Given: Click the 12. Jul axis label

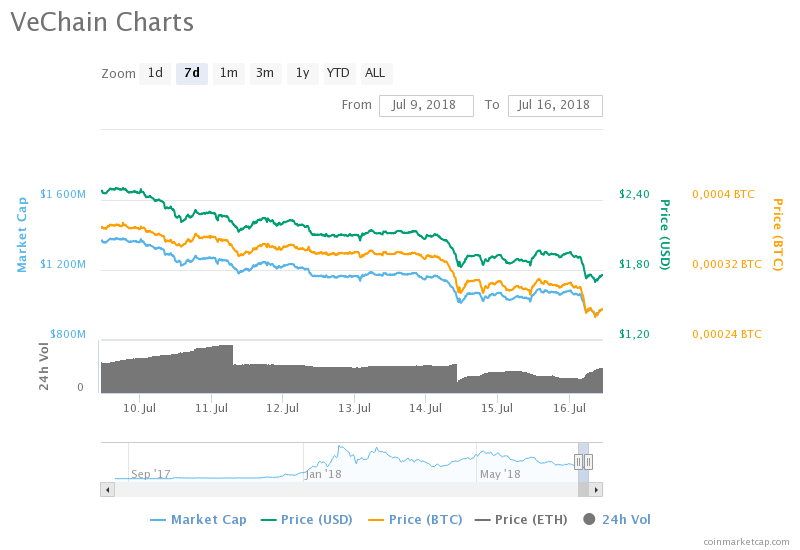Looking at the screenshot, I should coord(282,408).
